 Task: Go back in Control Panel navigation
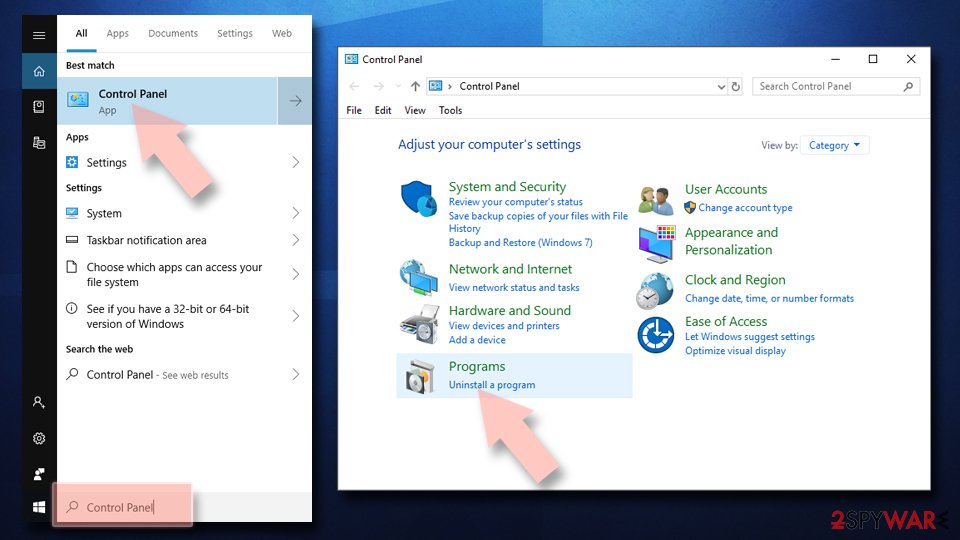coord(354,86)
